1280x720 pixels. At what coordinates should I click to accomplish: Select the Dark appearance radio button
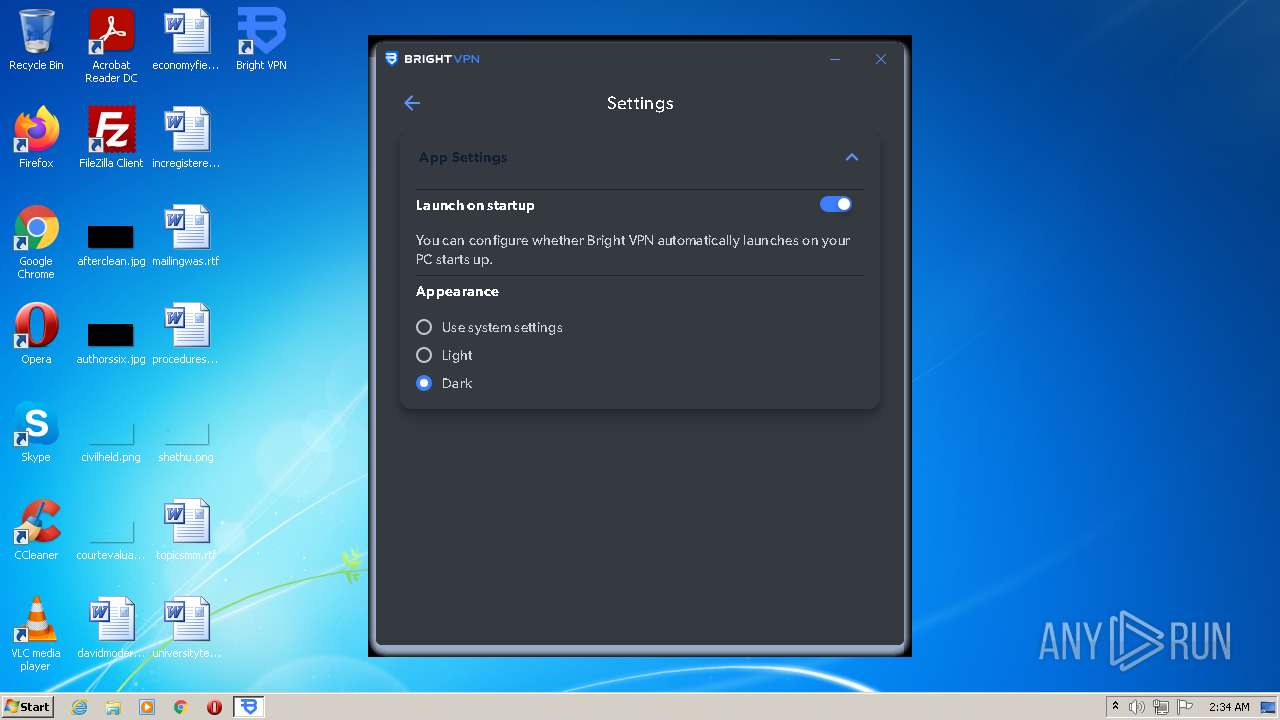[x=424, y=383]
